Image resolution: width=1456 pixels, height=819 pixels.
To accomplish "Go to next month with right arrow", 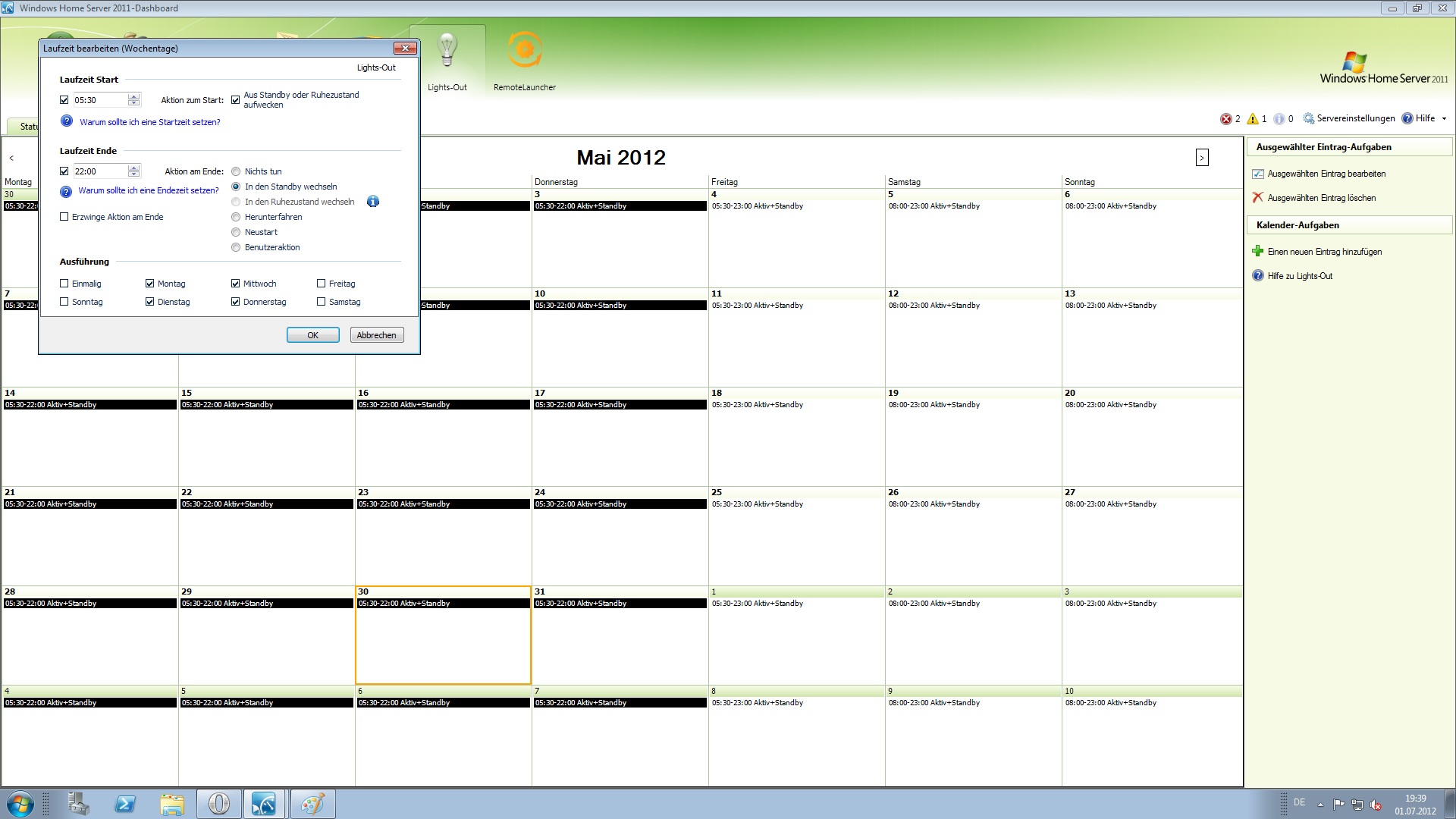I will point(1202,157).
